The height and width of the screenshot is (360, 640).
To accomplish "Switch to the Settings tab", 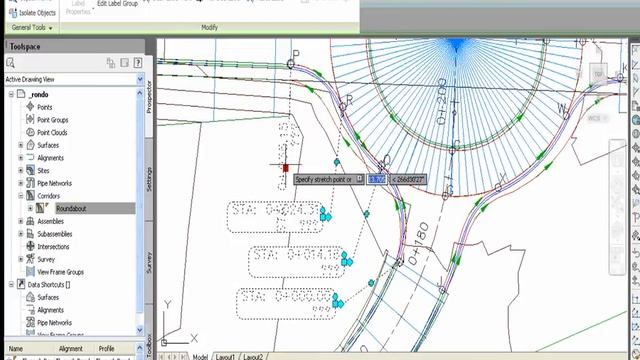I will [149, 179].
